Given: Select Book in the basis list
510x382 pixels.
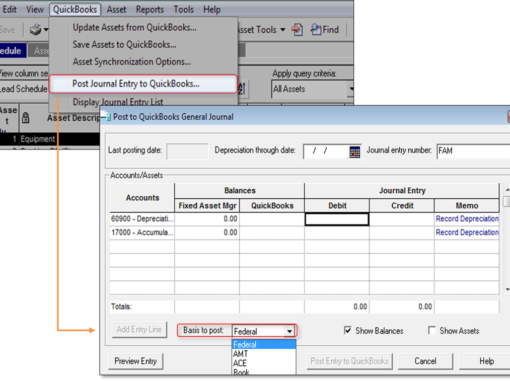Looking at the screenshot, I should pos(264,372).
